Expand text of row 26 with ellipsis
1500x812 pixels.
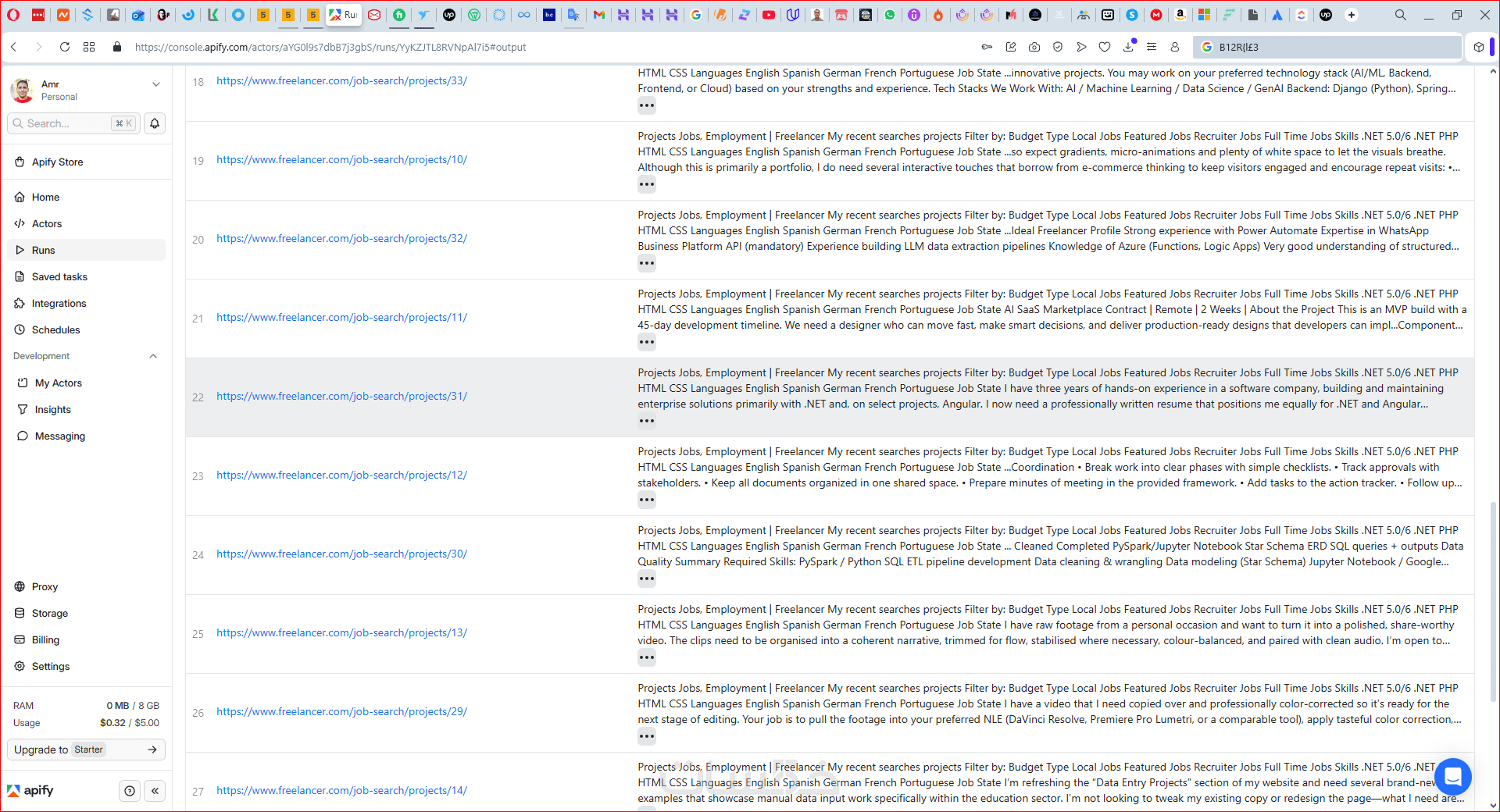(x=647, y=736)
